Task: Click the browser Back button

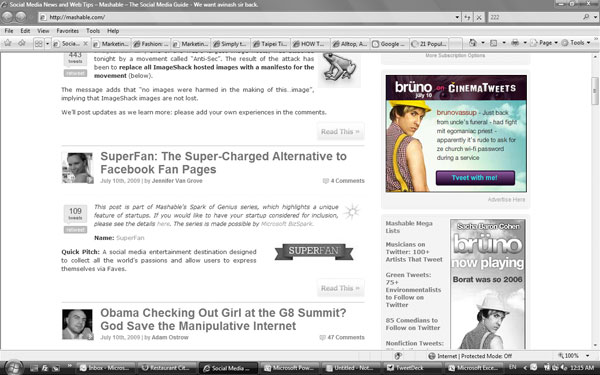Action: point(7,16)
